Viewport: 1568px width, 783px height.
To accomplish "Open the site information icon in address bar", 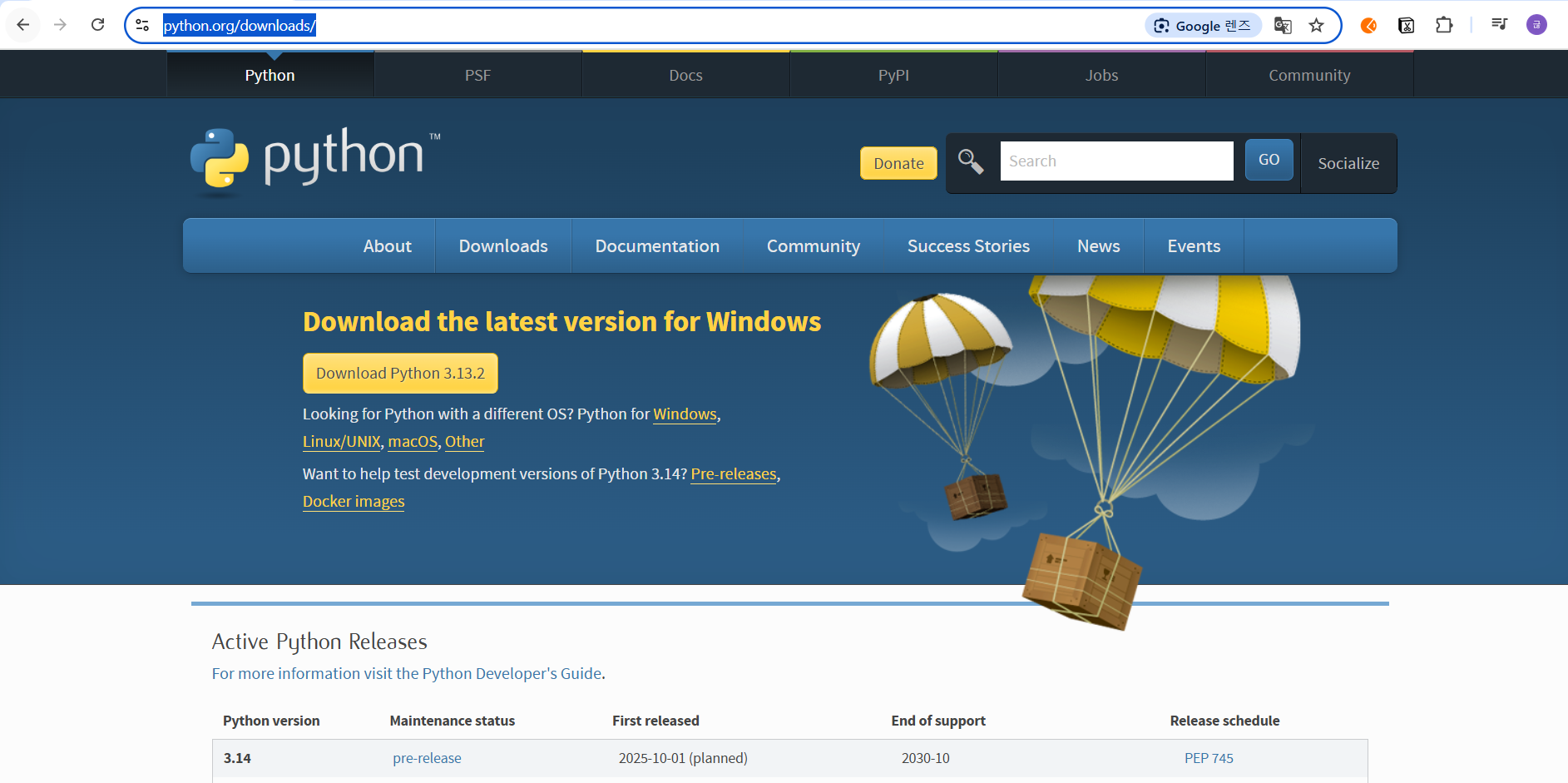I will point(142,25).
